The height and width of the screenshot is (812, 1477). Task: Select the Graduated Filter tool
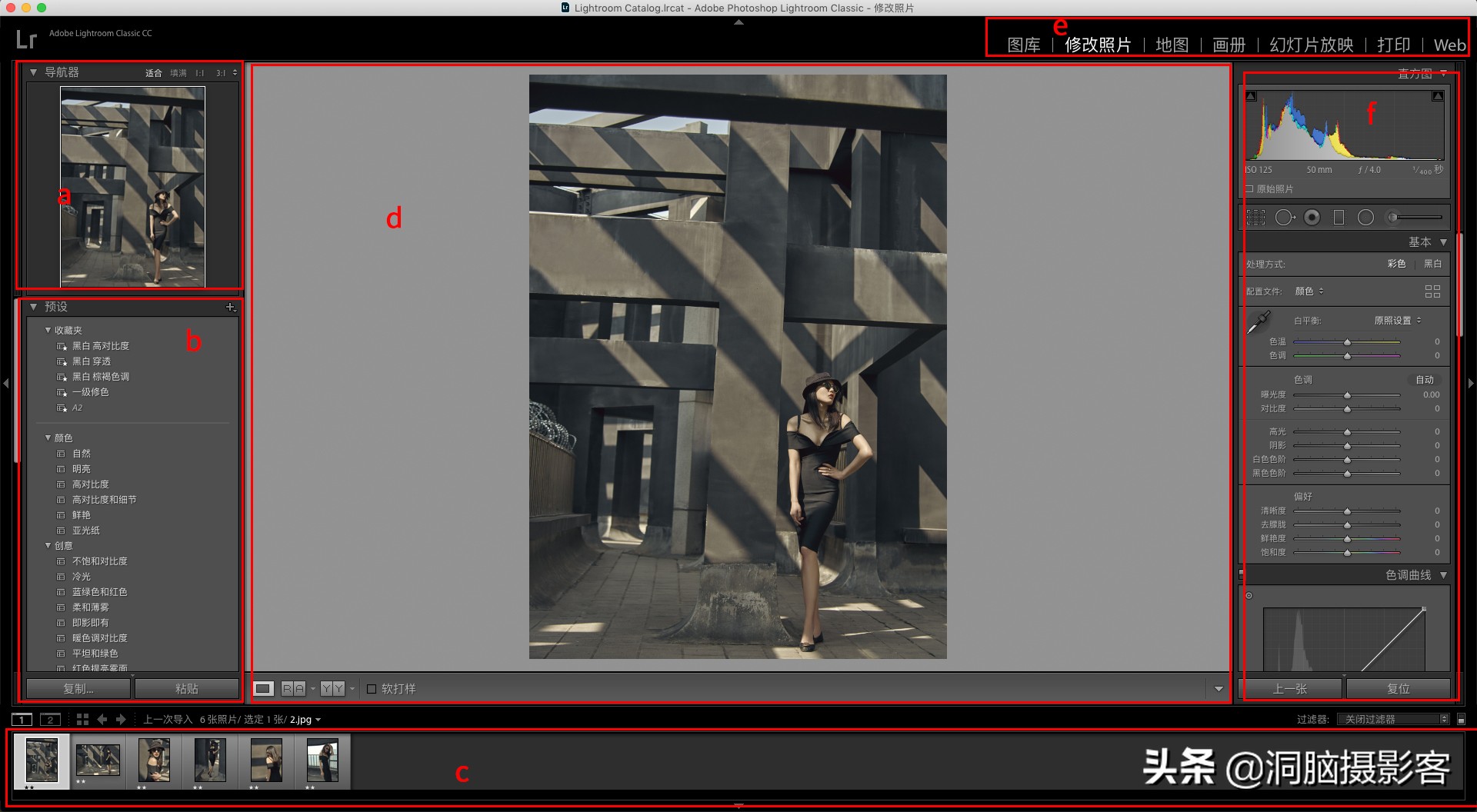click(x=1339, y=218)
